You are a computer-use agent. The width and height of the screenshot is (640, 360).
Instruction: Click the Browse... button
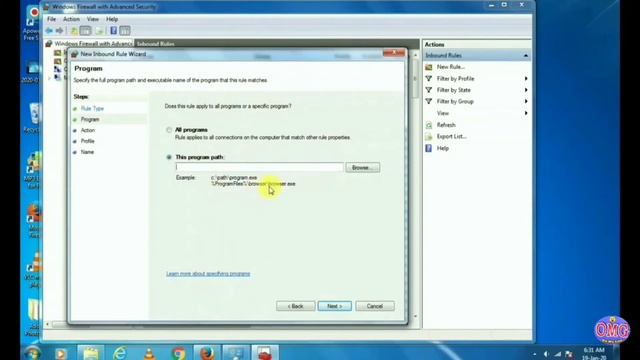(362, 168)
